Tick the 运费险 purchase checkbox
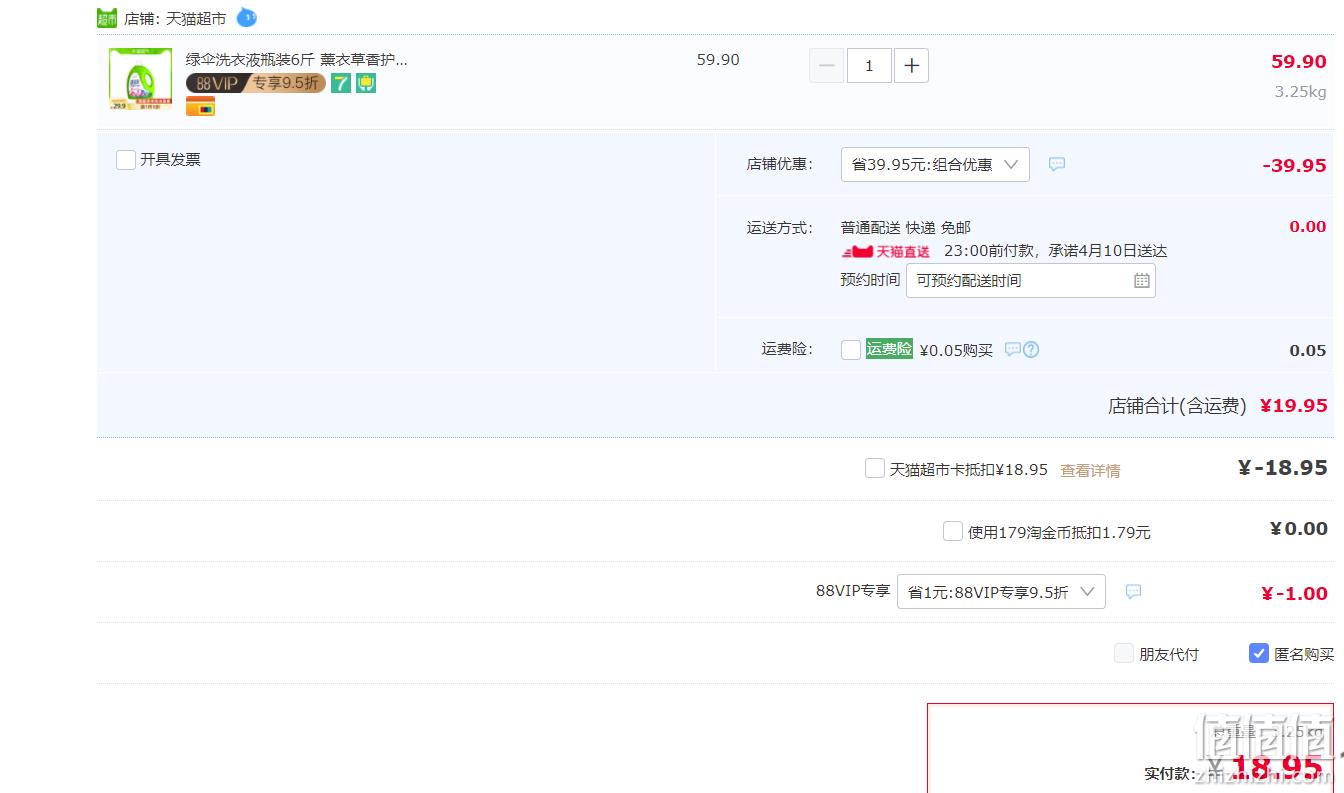1344x793 pixels. click(851, 350)
